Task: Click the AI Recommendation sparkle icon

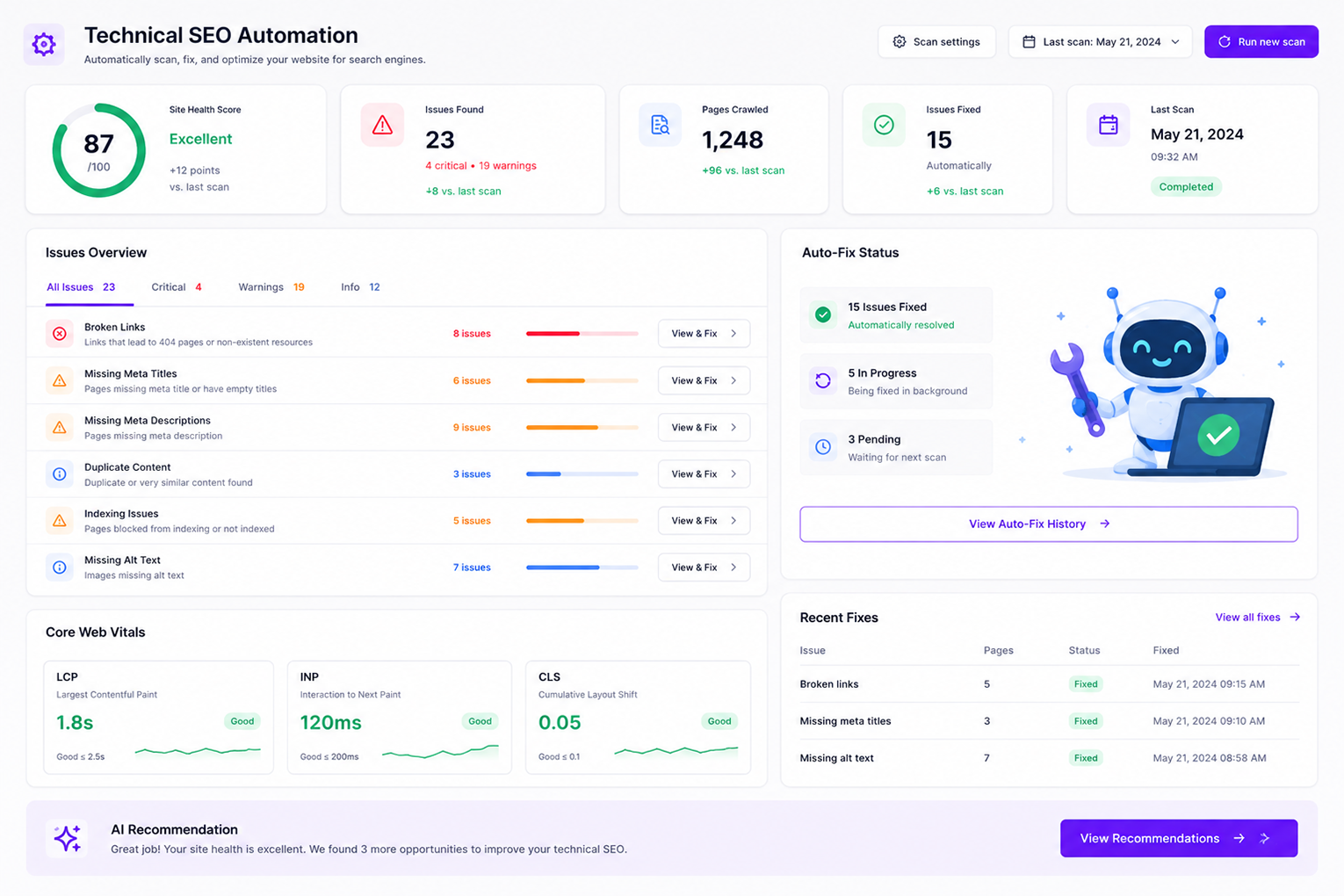Action: point(67,838)
